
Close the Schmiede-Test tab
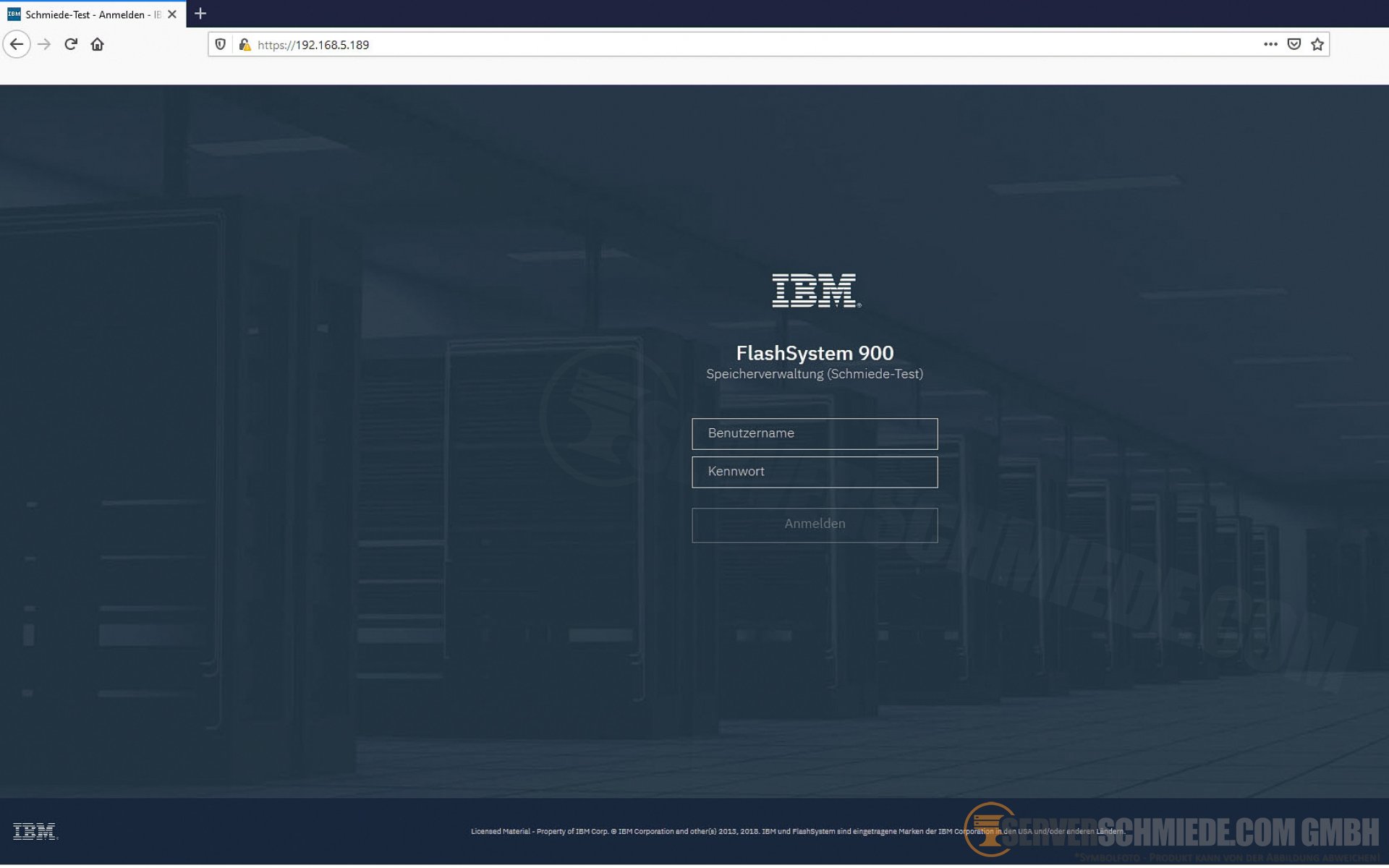pos(172,14)
